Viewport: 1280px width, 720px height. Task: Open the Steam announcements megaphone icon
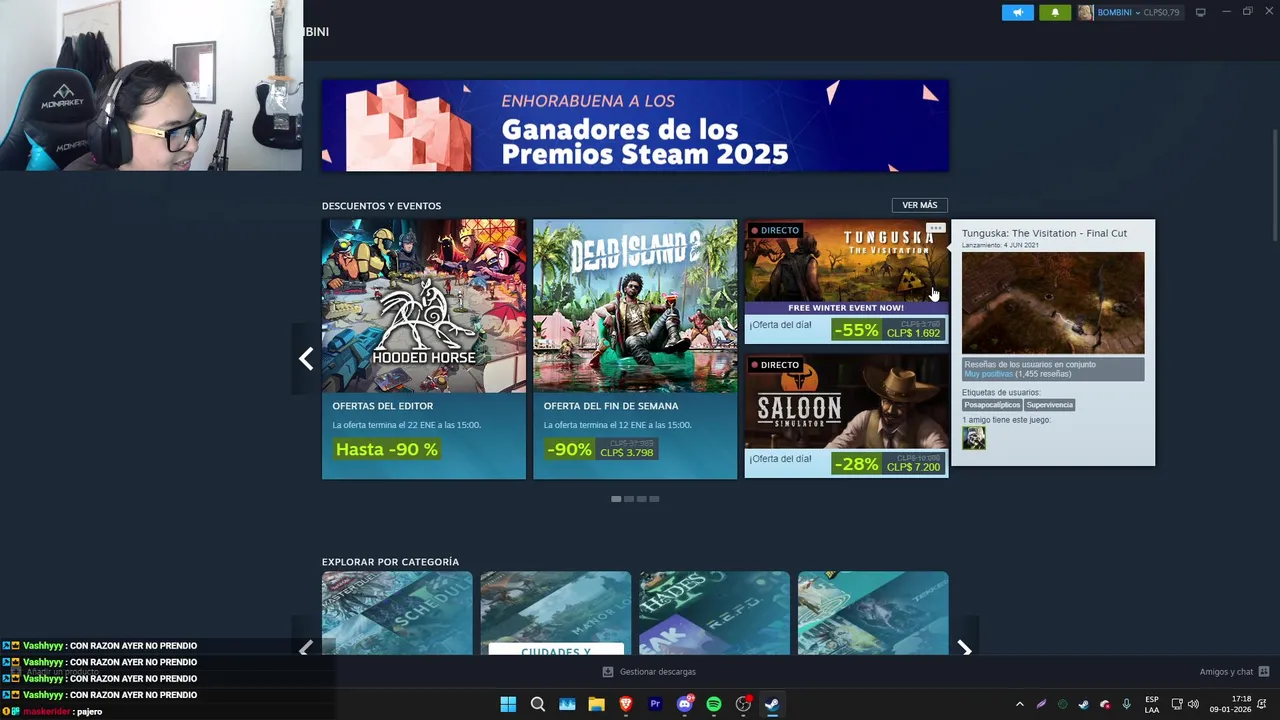pyautogui.click(x=1018, y=12)
